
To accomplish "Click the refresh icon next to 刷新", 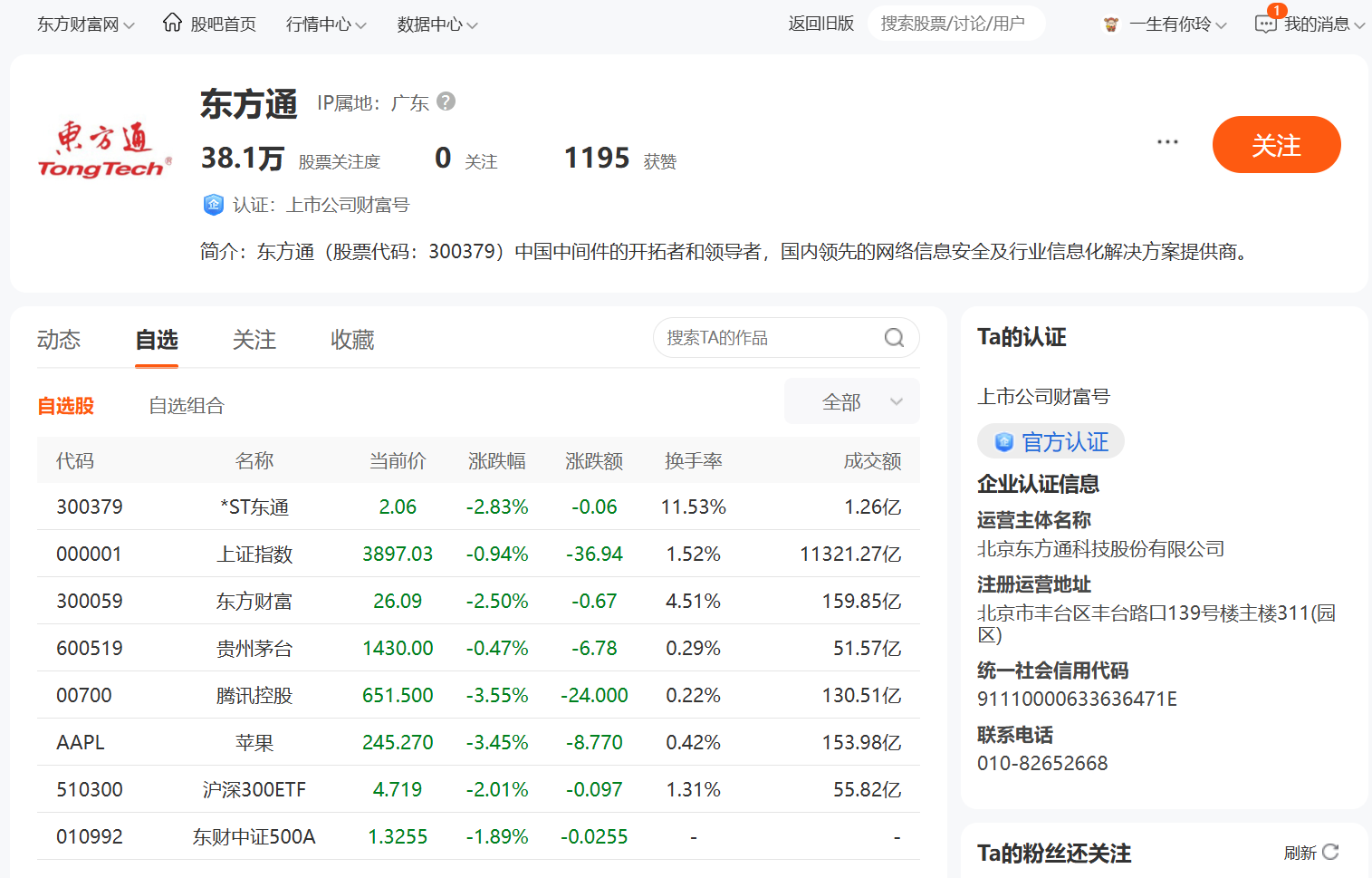I will (x=1330, y=852).
